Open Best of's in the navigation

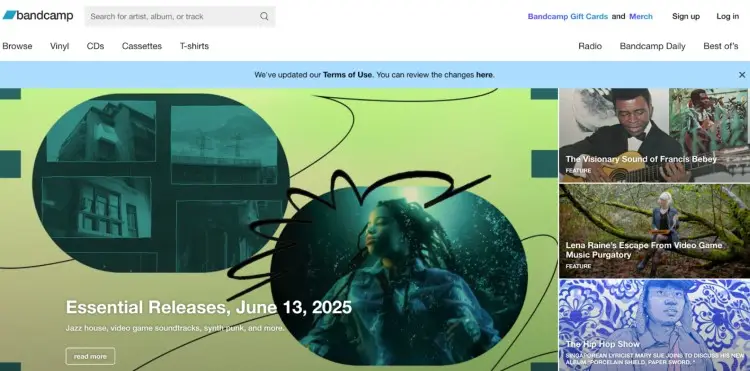point(720,46)
